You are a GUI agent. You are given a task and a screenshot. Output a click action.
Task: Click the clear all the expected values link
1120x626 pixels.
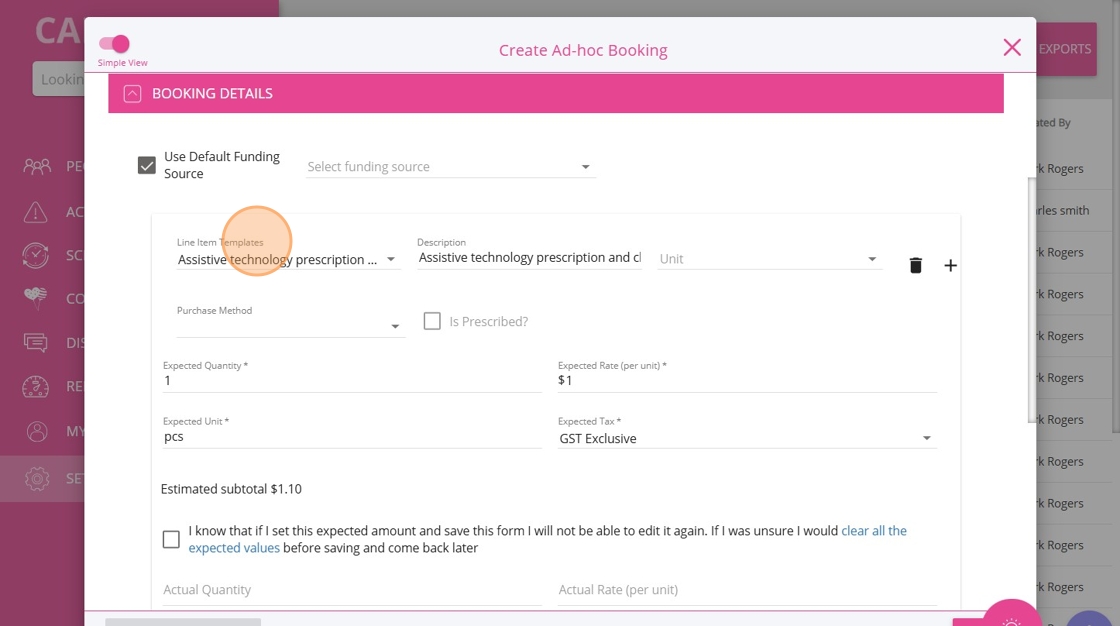[873, 531]
